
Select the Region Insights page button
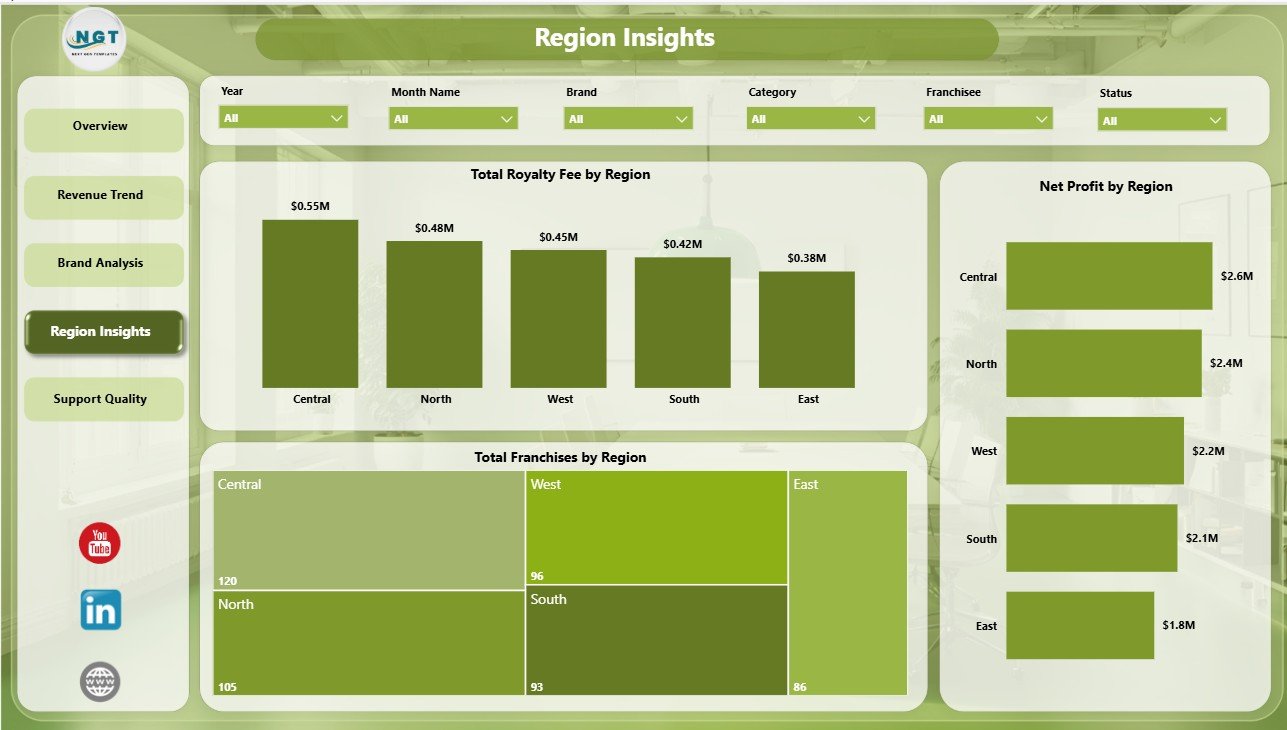[103, 332]
